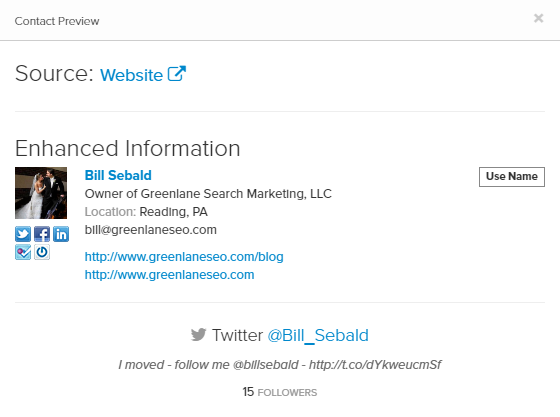
Task: Click the gray Twitter bird icon
Action: point(199,335)
